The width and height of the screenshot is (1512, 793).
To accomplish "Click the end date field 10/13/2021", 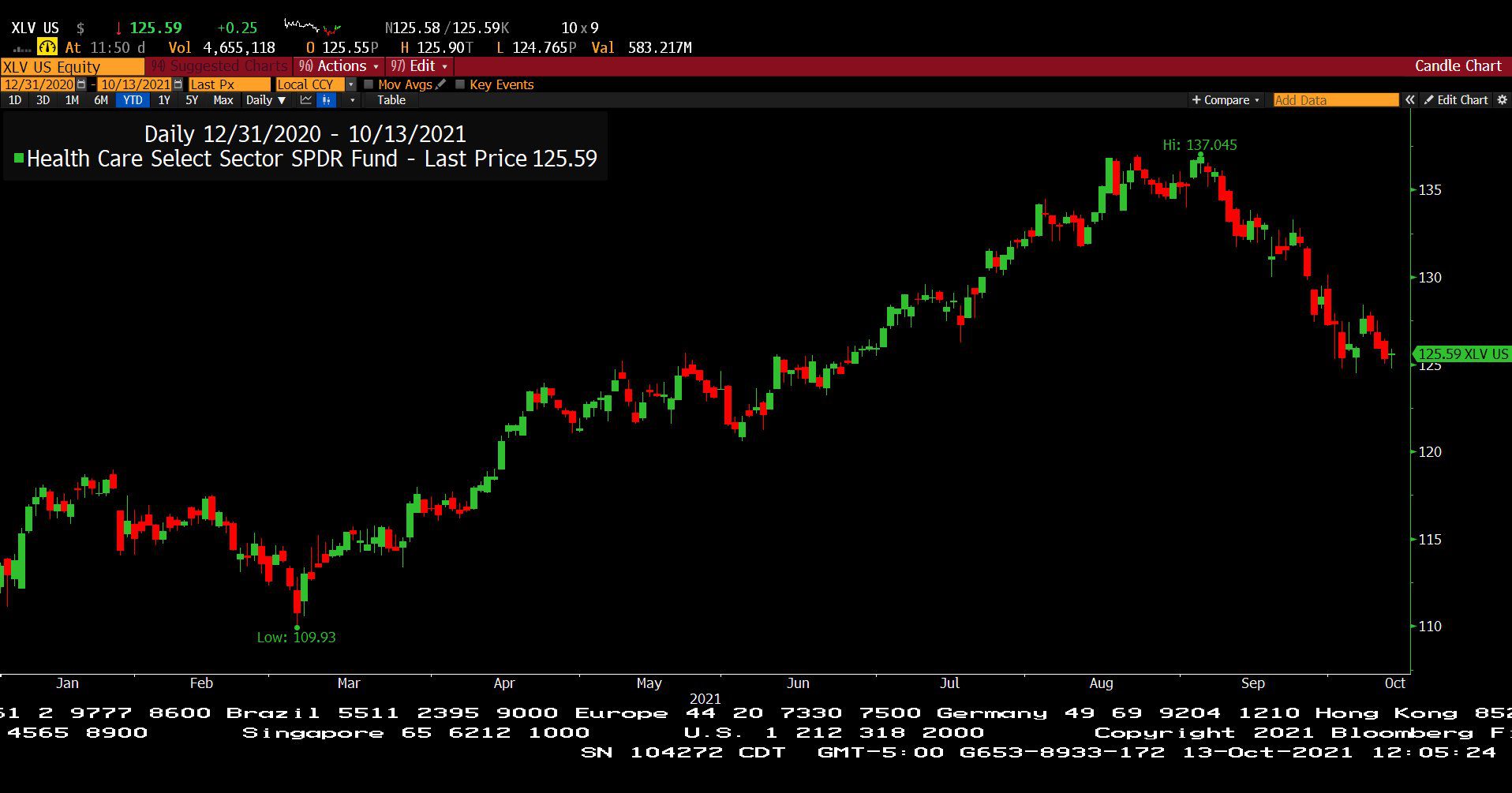I will coord(135,84).
